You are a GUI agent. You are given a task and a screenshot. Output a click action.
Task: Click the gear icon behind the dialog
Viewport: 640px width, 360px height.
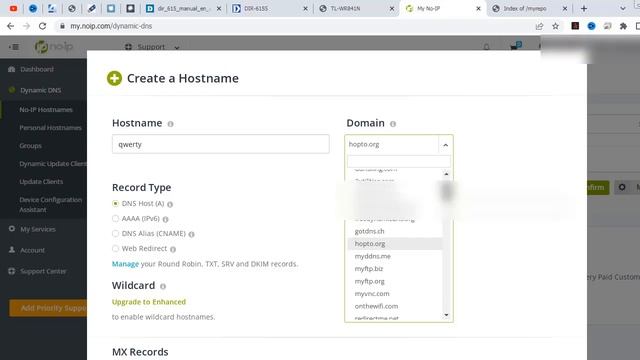point(622,187)
